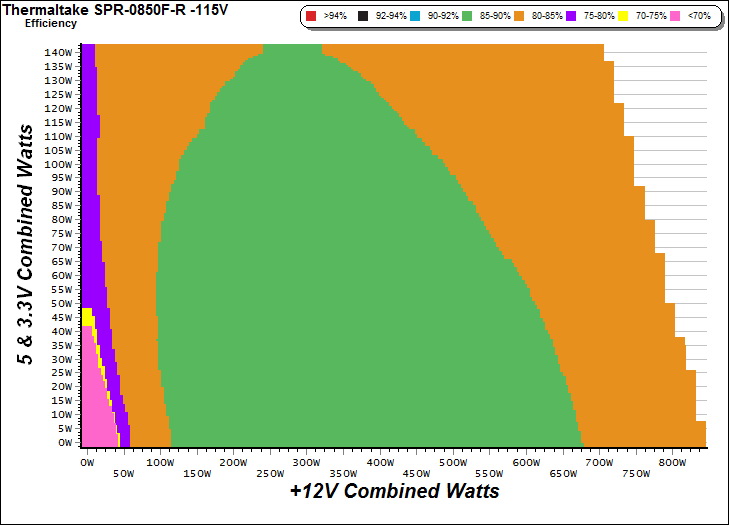Select the 800W tick on the horizontal axis
Screen dimensions: 729x525
(672, 463)
